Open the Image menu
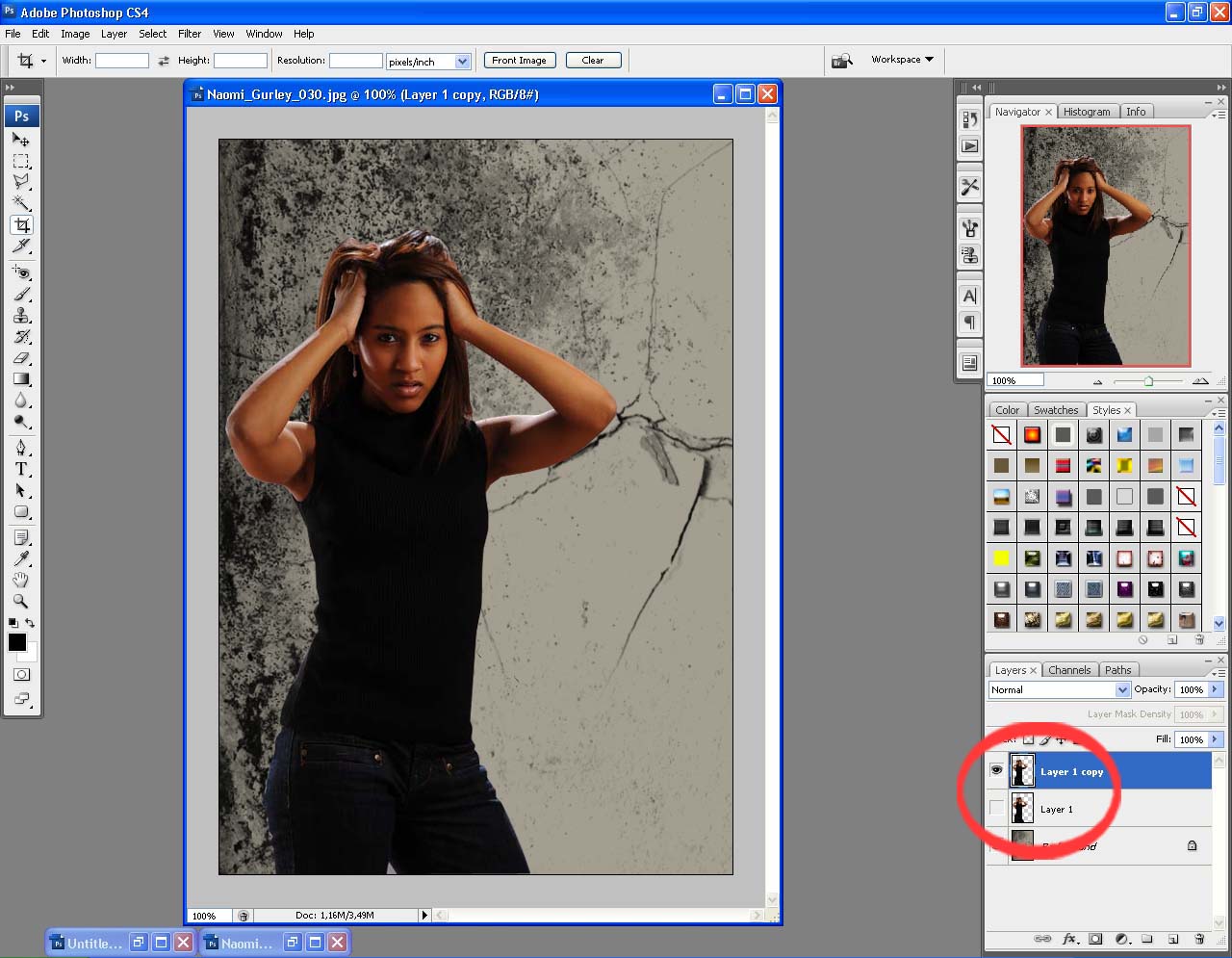The height and width of the screenshot is (958, 1232). pos(75,34)
